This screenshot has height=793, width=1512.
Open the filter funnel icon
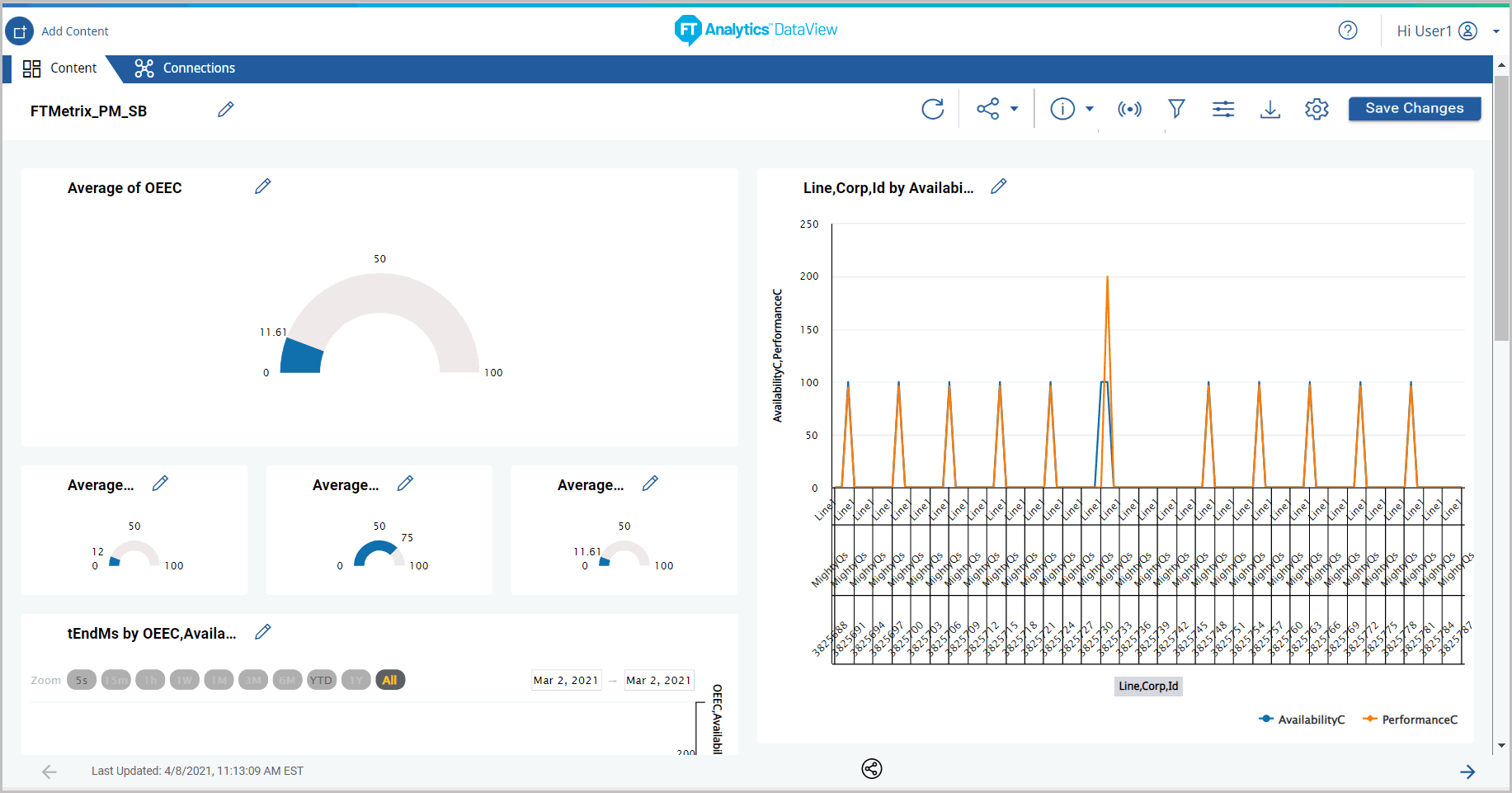pyautogui.click(x=1176, y=109)
